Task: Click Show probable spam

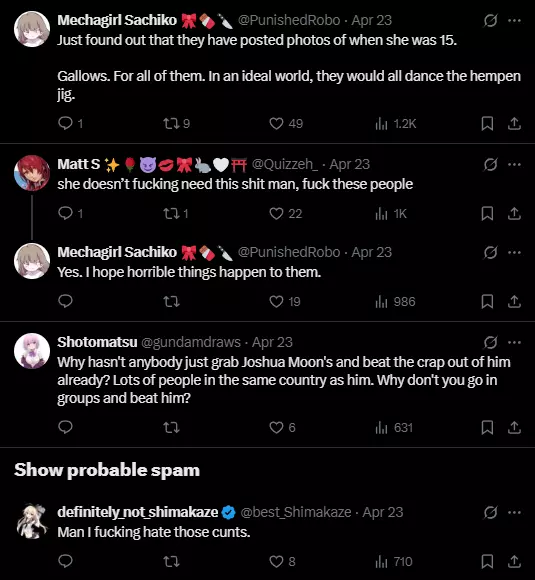Action: [x=107, y=470]
